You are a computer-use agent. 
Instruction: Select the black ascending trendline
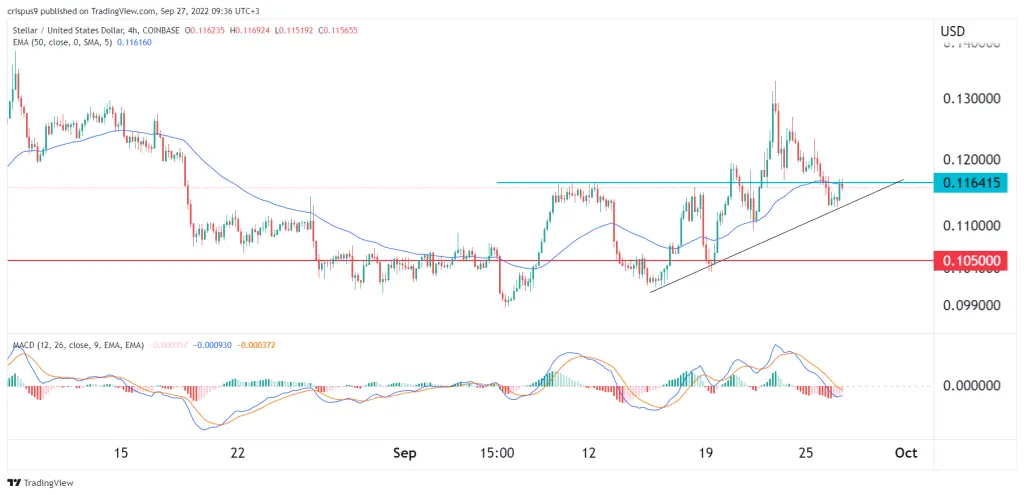pyautogui.click(x=777, y=235)
